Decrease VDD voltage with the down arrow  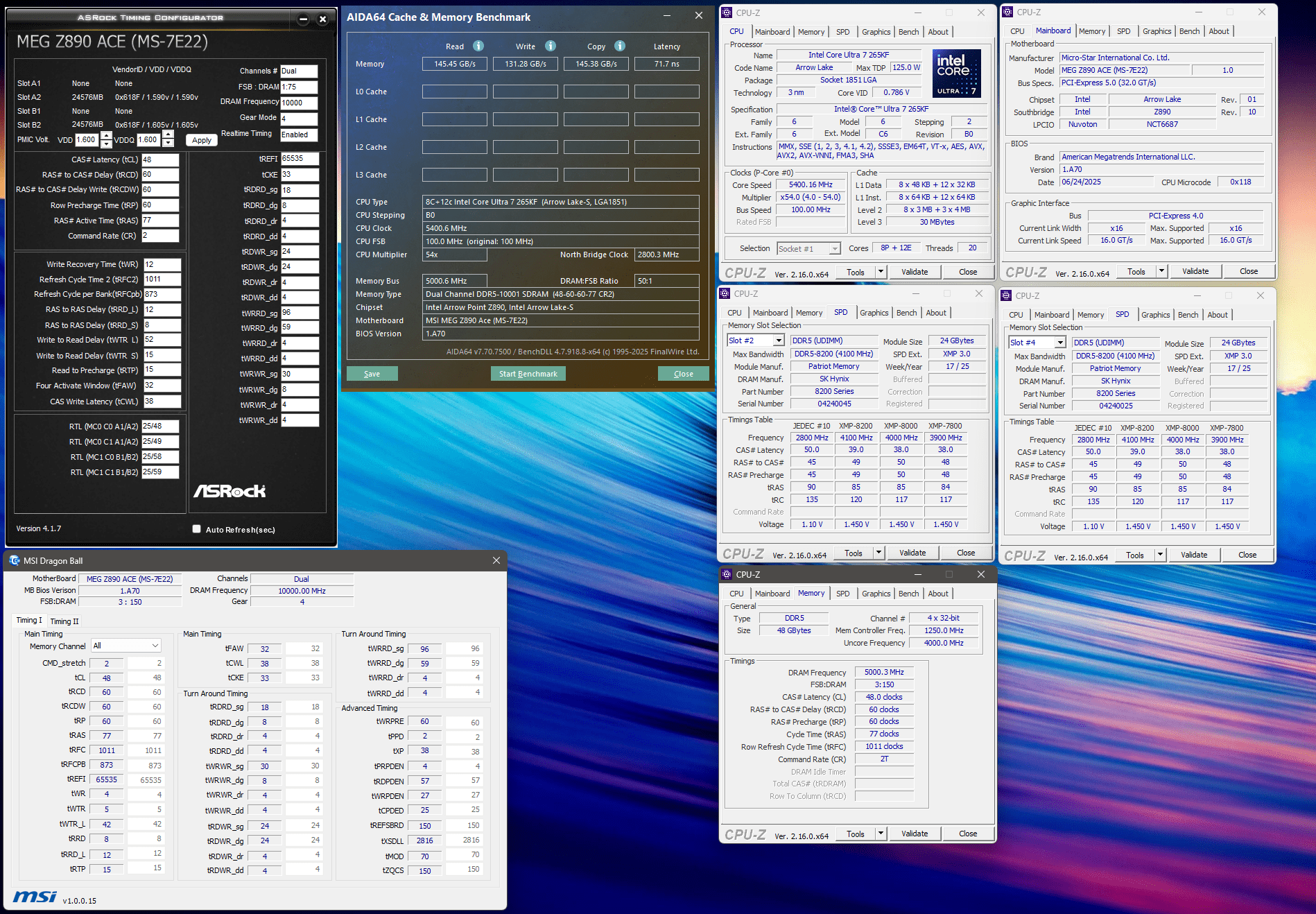(106, 144)
